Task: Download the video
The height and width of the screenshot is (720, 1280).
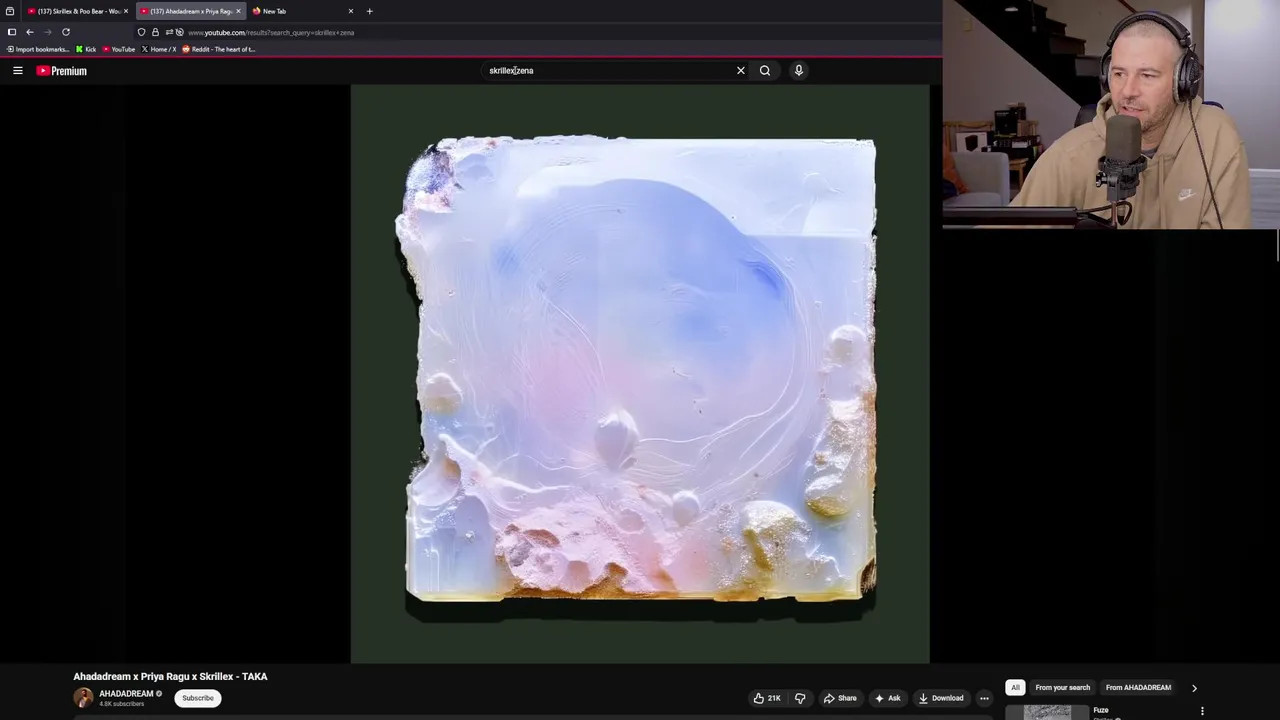Action: (x=942, y=698)
